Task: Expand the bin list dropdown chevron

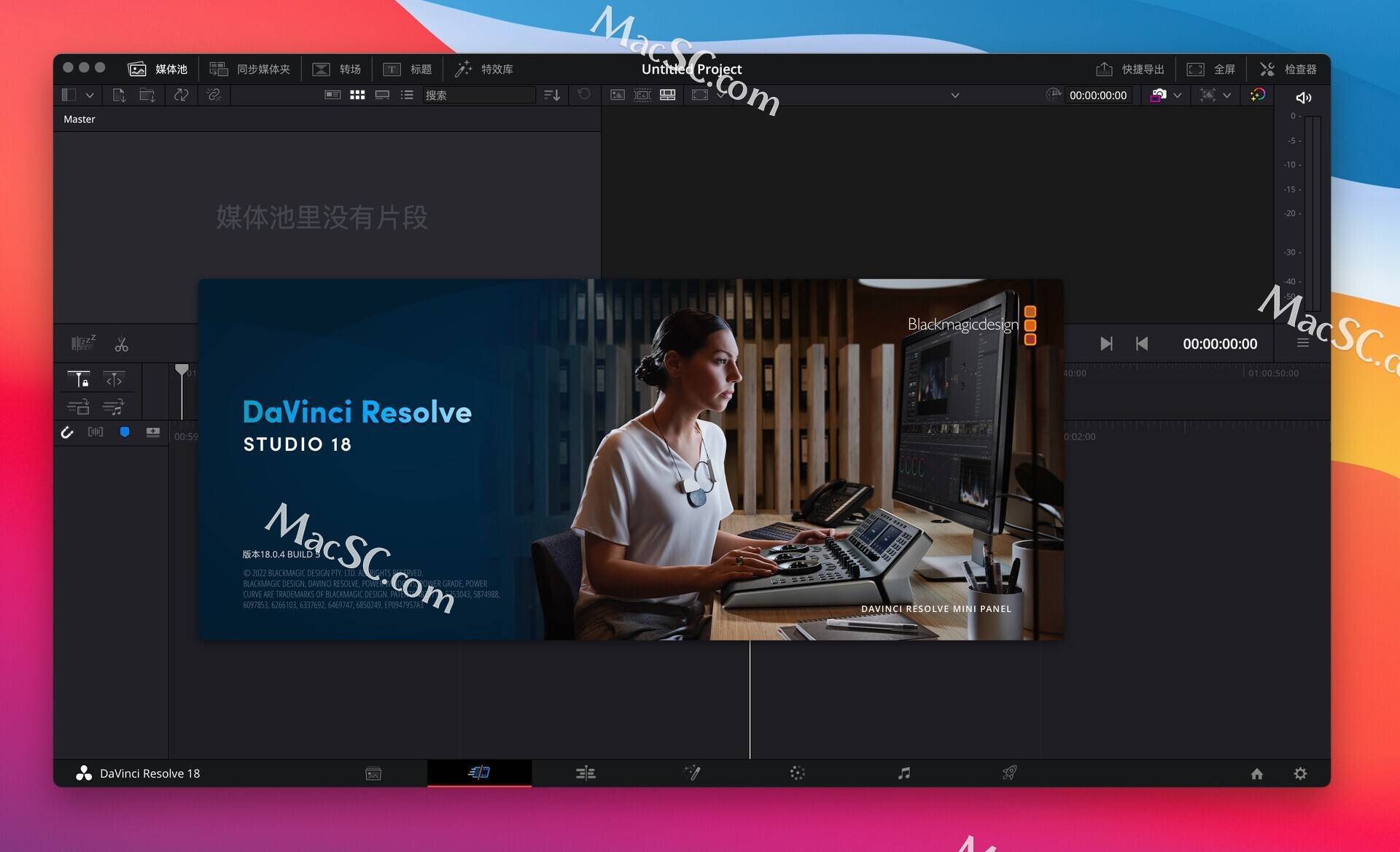Action: click(90, 96)
